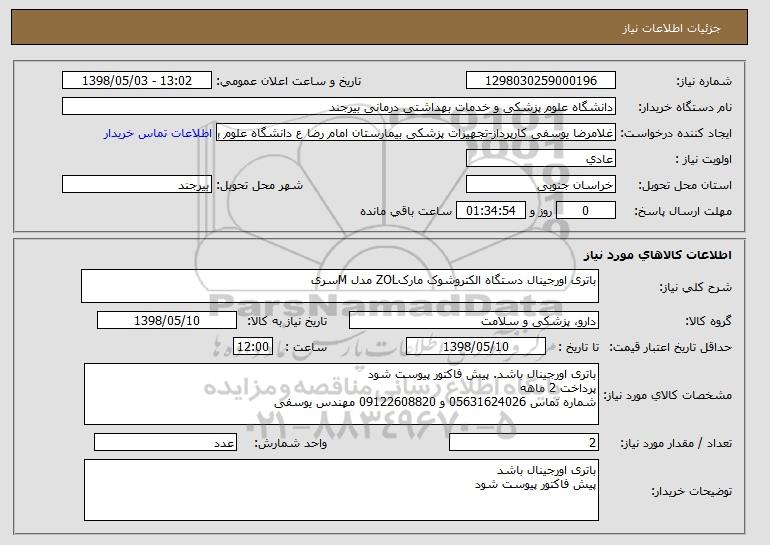Open the اطلاعات تماس خریدار link
The image size is (770, 545).
pos(158,133)
